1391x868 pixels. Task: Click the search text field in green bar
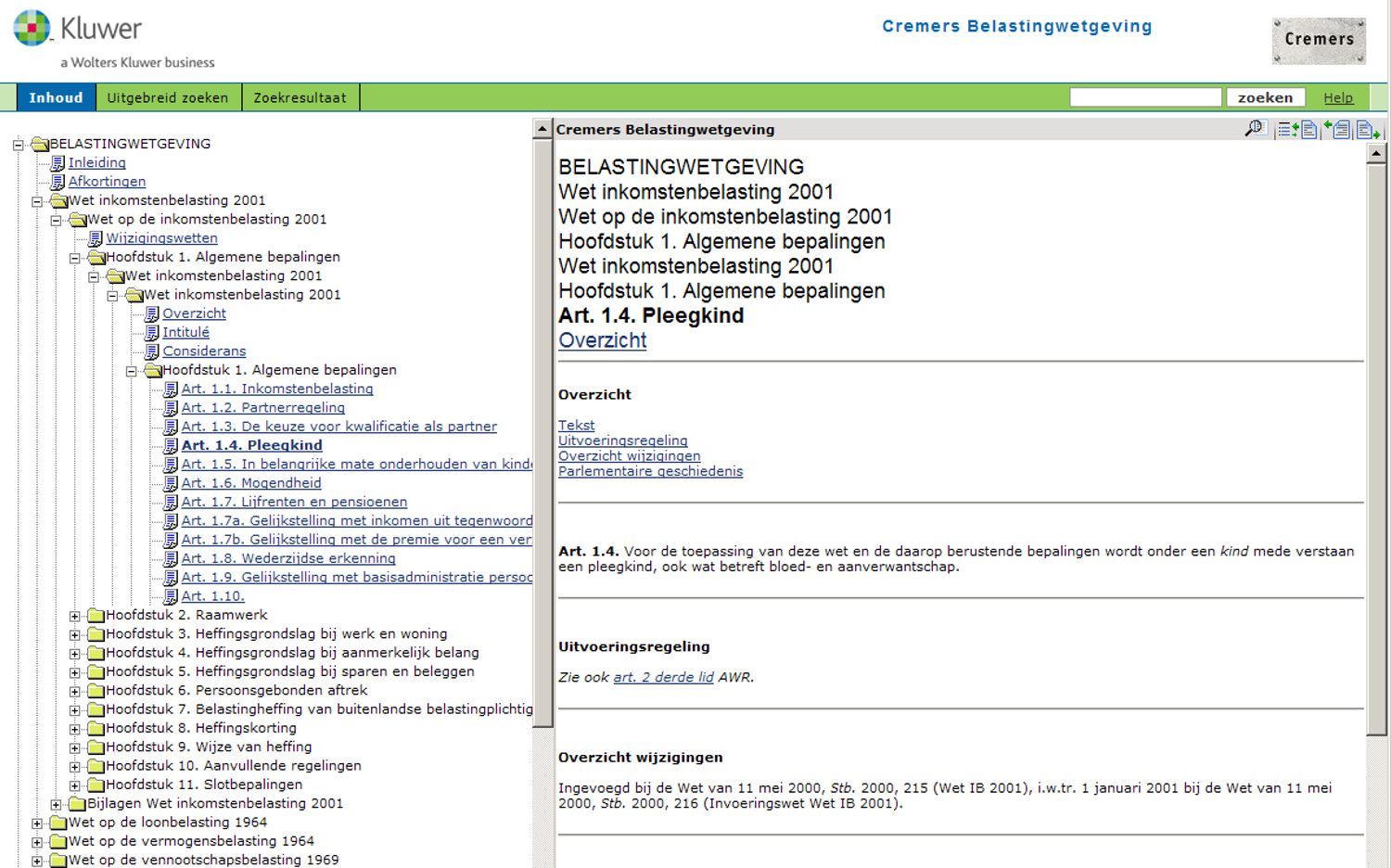[x=1144, y=97]
